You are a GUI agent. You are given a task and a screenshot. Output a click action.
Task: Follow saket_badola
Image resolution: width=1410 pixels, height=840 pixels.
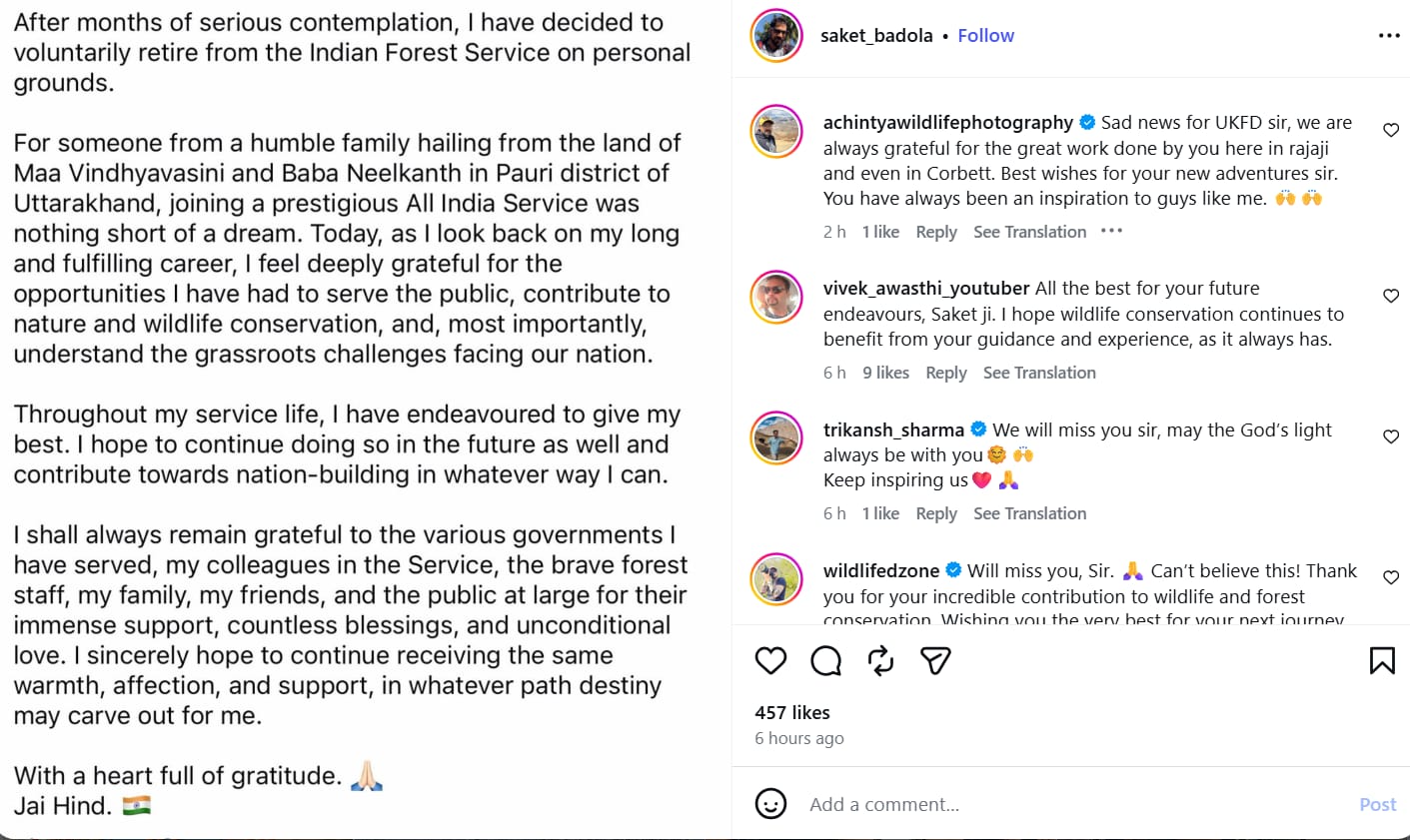985,35
